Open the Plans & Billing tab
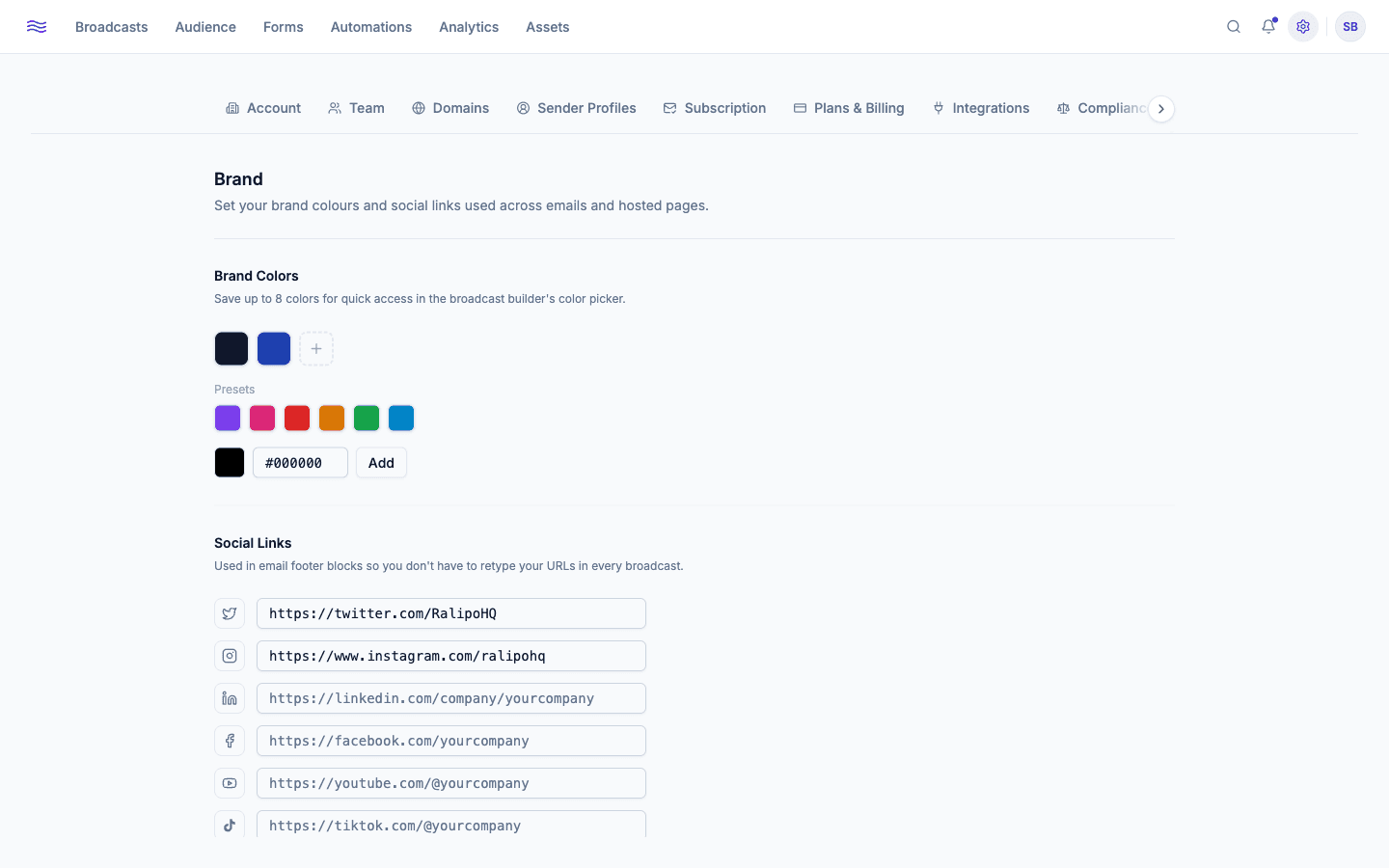 point(849,108)
